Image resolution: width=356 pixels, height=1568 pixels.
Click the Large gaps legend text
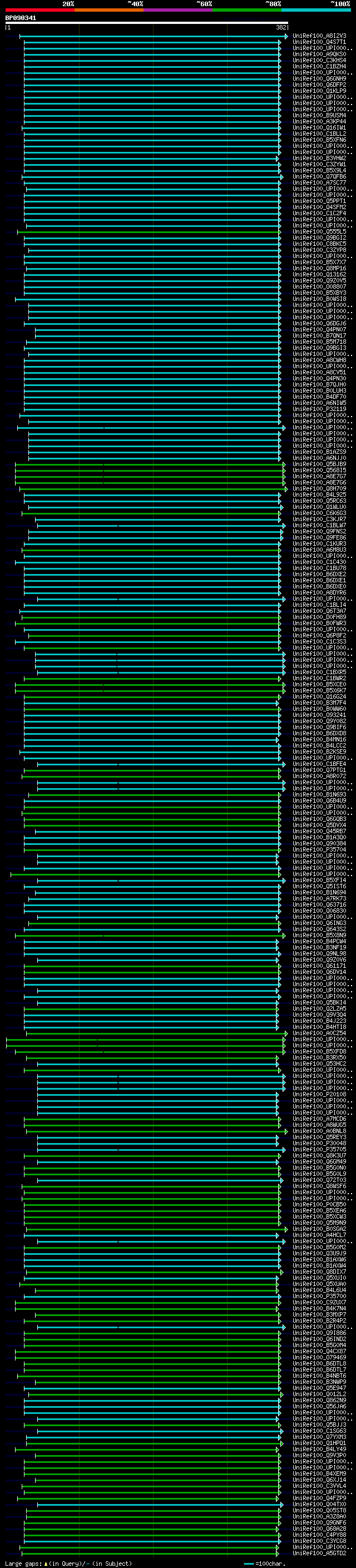68,1564
